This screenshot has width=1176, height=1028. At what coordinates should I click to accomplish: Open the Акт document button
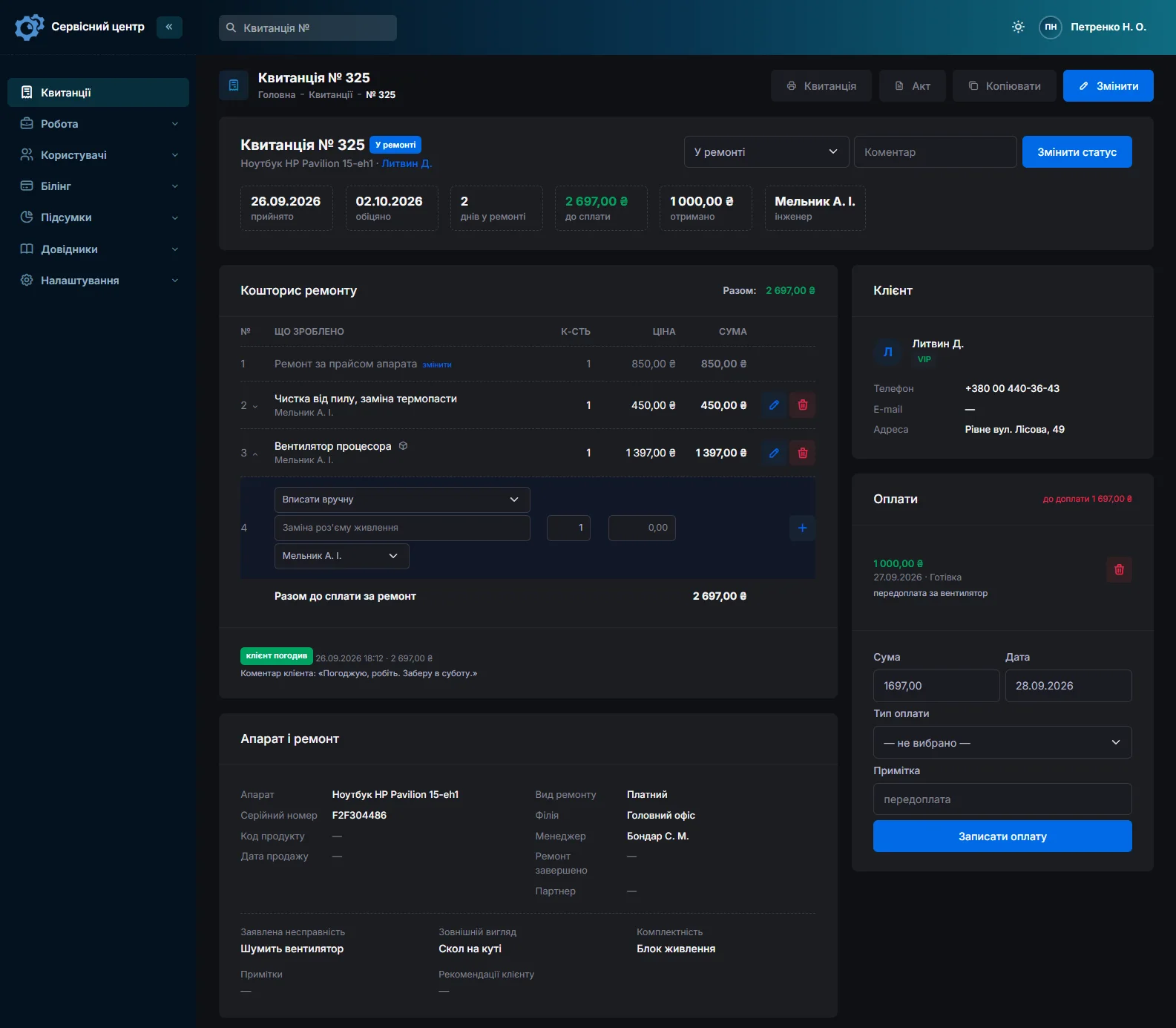913,86
